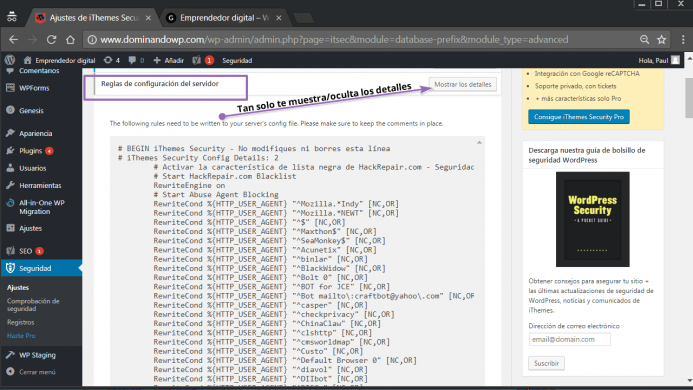Click the zoom magnifier icon in address bar
Viewport: 693px width, 390px height.
click(x=644, y=40)
